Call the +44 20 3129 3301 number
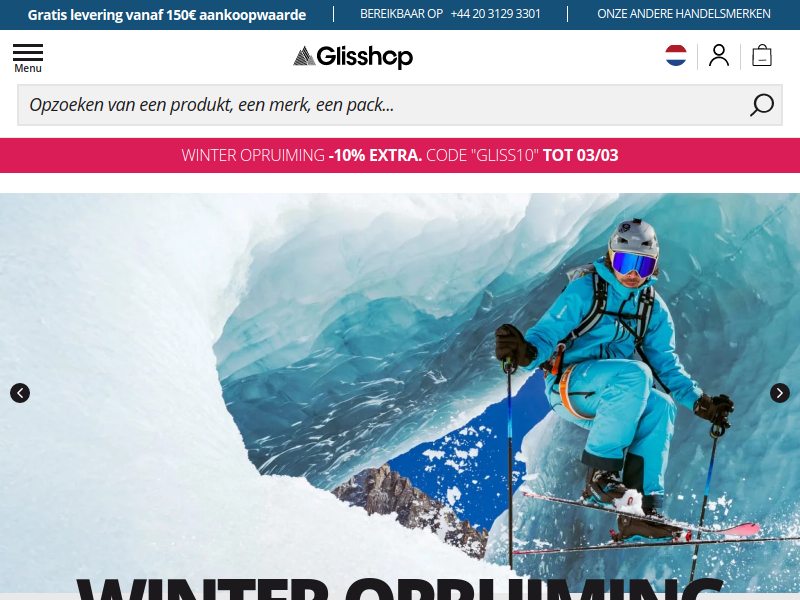Viewport: 800px width, 600px height. (495, 14)
